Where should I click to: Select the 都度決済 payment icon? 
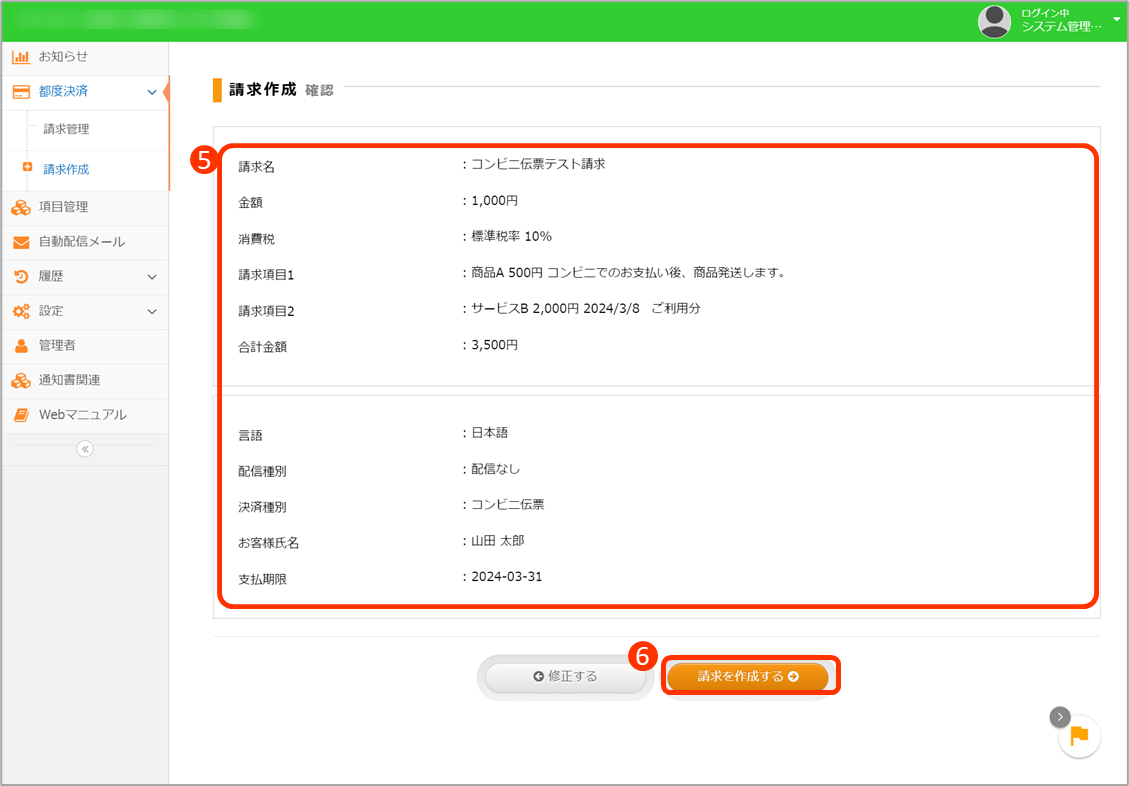click(x=21, y=91)
